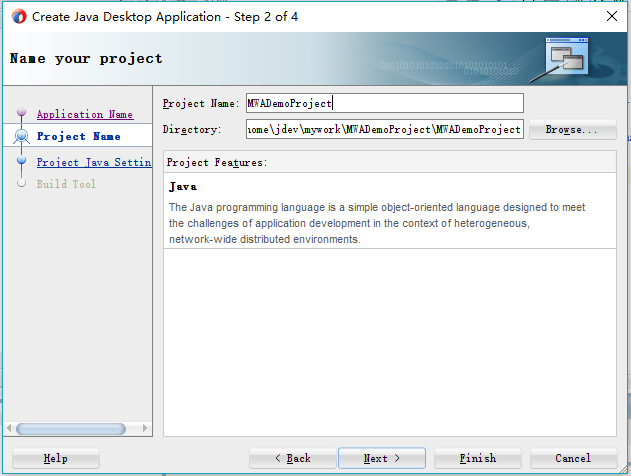This screenshot has width=631, height=476.
Task: Browse for project directory
Action: pos(573,130)
